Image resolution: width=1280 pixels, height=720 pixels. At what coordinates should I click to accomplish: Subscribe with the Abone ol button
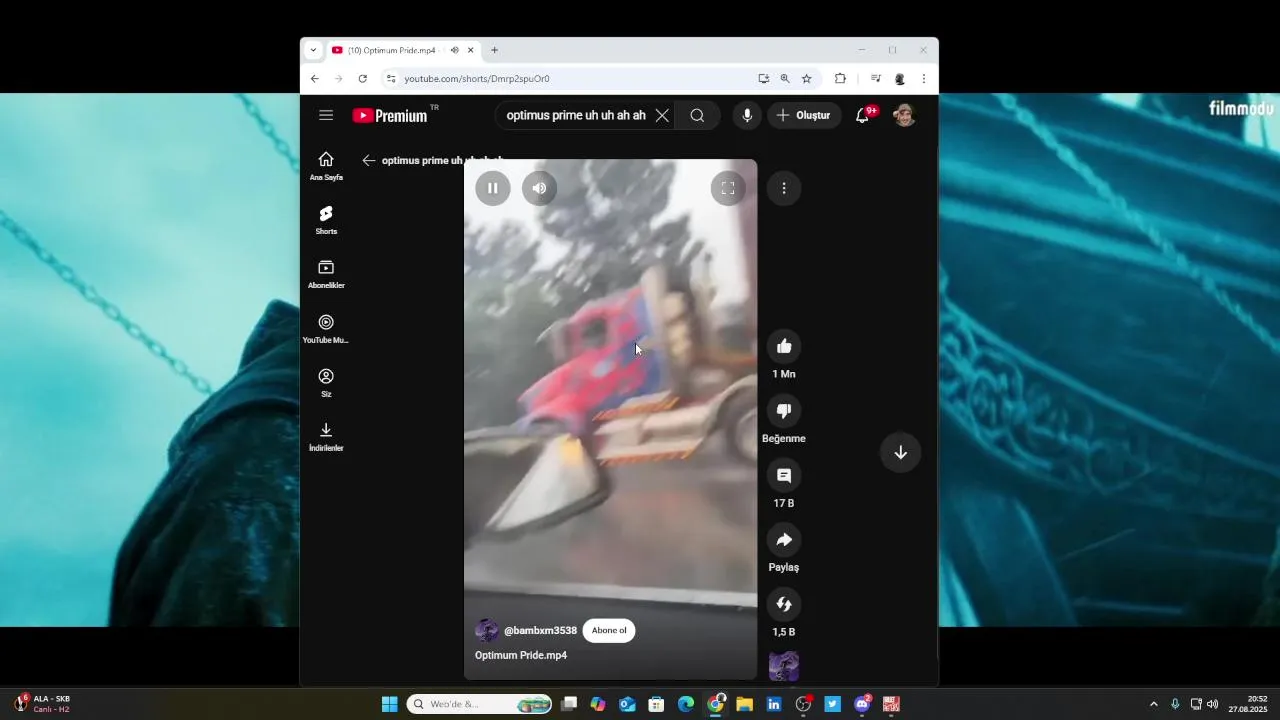[x=609, y=630]
